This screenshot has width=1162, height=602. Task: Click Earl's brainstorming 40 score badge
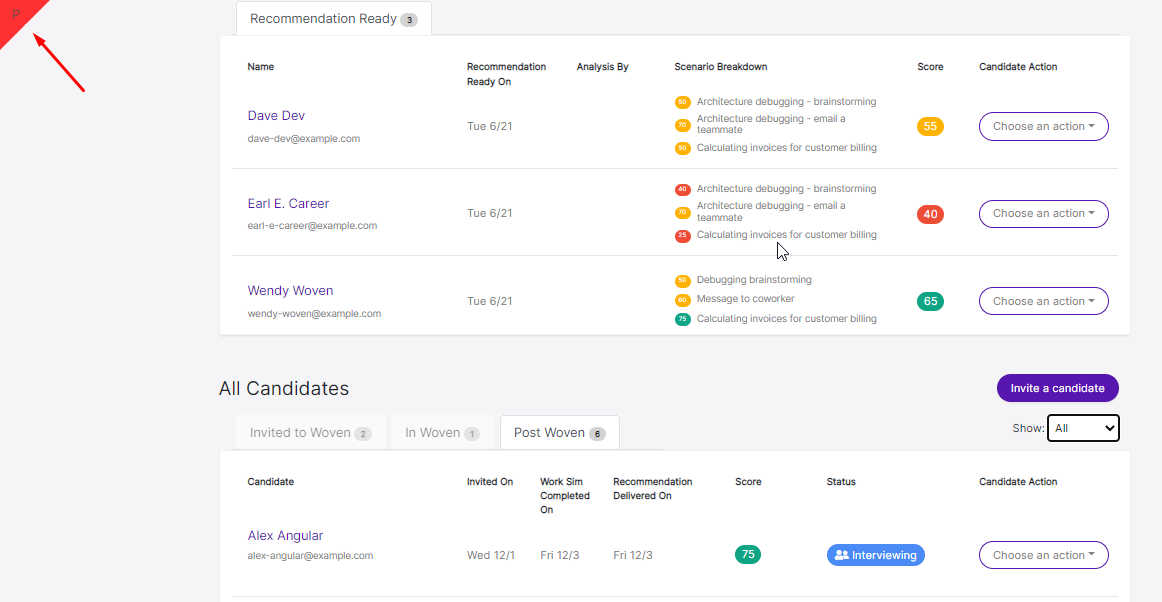pos(683,189)
